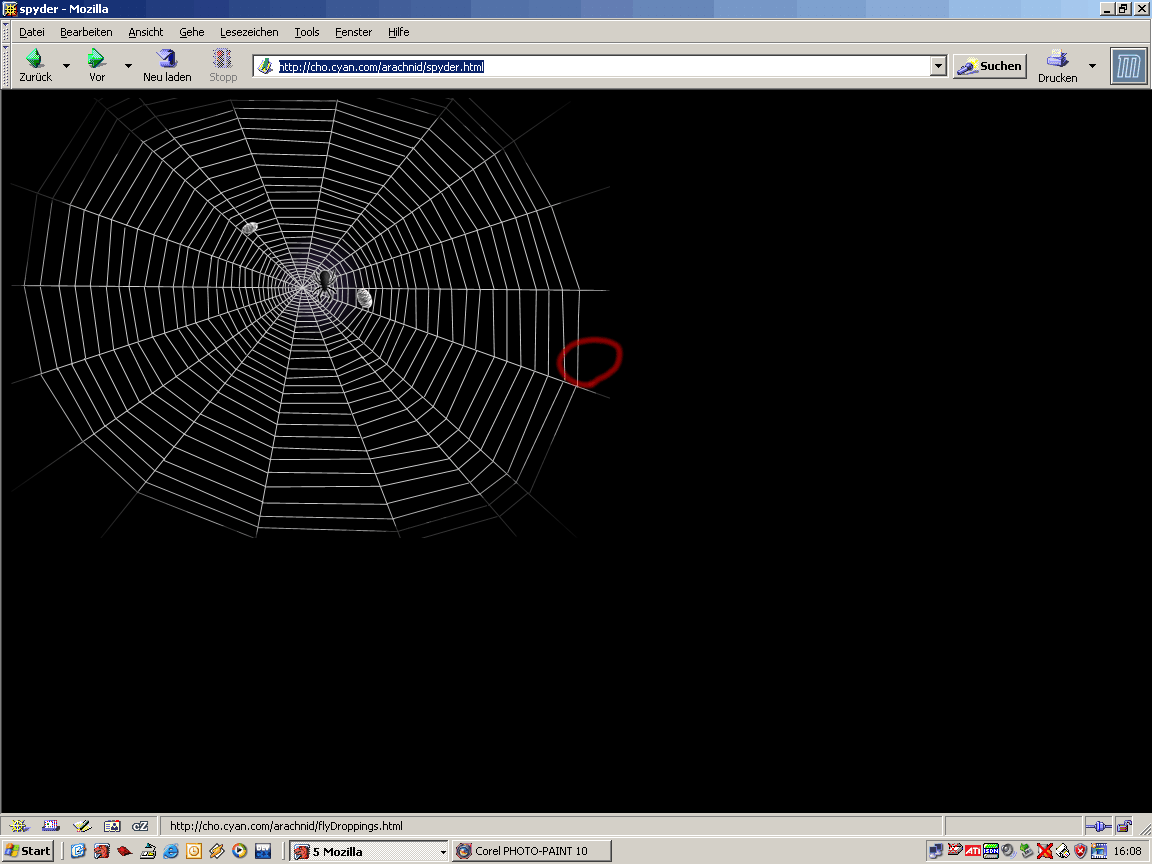Switch to Corel PHOTO-PAINT 10 in taskbar
This screenshot has height=864, width=1152.
point(531,851)
